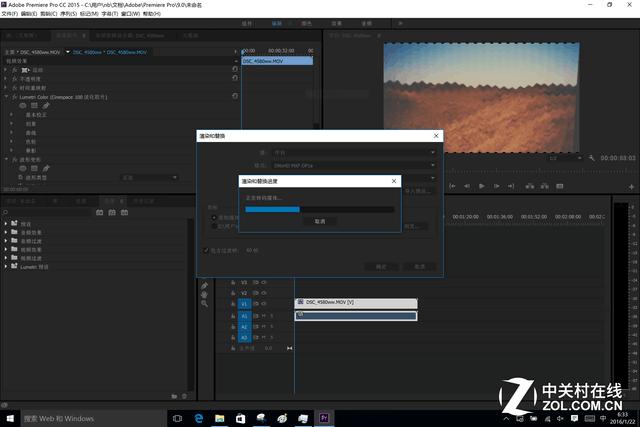Open the settings wrench icon in Program Monitor

click(x=591, y=158)
